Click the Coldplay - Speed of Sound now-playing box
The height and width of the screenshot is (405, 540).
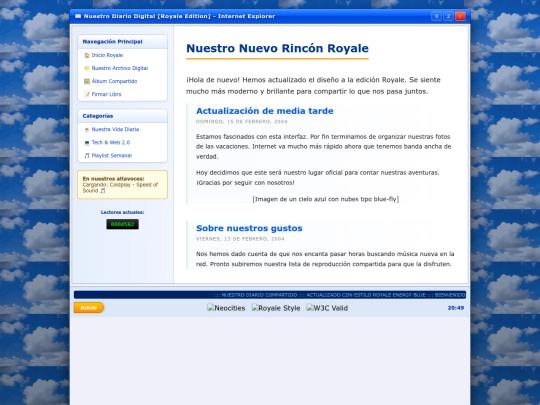123,185
